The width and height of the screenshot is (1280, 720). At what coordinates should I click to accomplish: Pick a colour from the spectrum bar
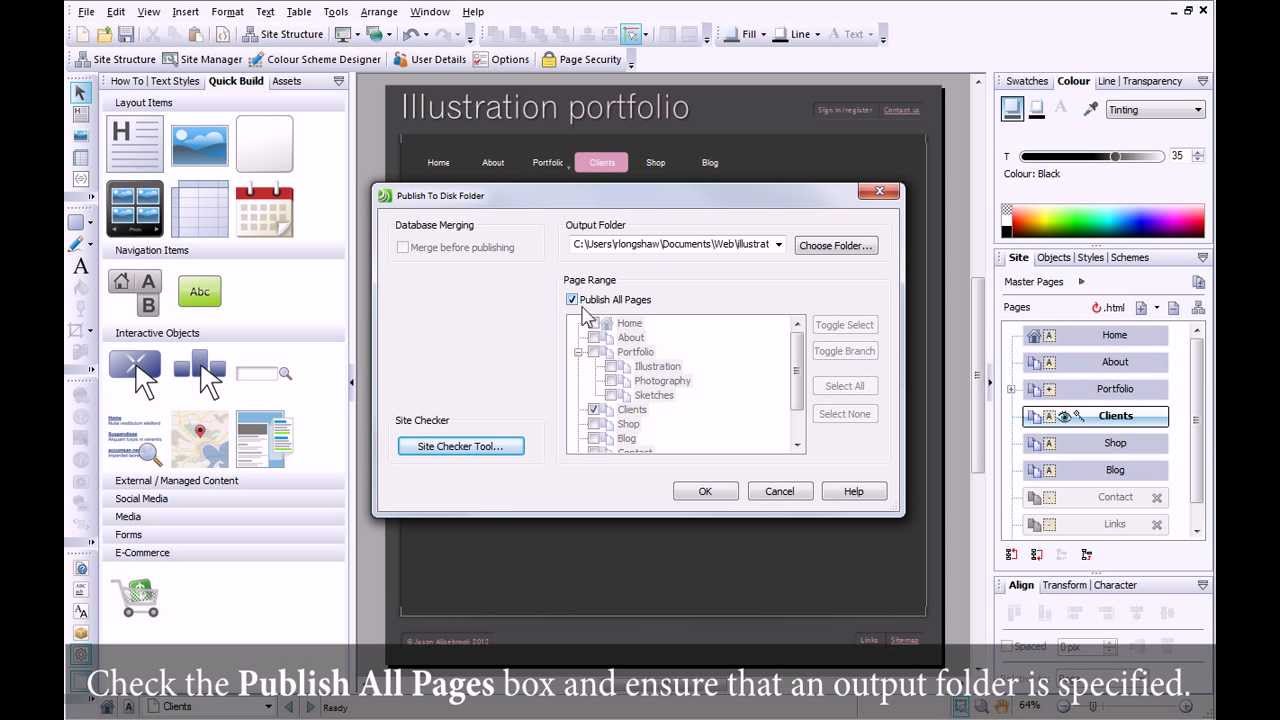tap(1108, 221)
